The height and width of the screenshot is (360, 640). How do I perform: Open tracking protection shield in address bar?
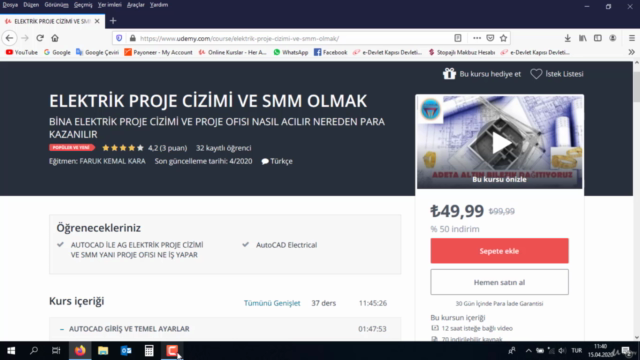pyautogui.click(x=119, y=38)
